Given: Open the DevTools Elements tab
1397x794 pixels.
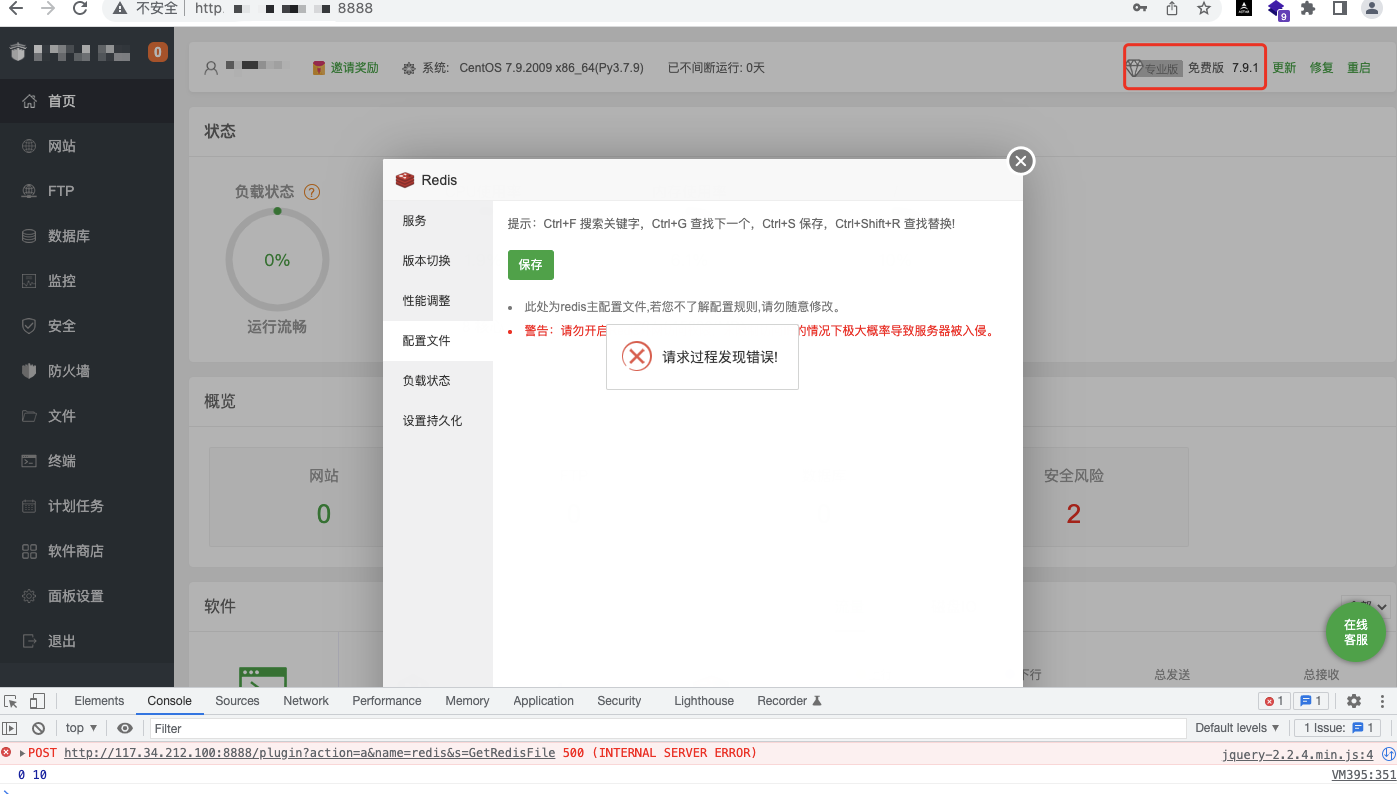Looking at the screenshot, I should point(99,701).
